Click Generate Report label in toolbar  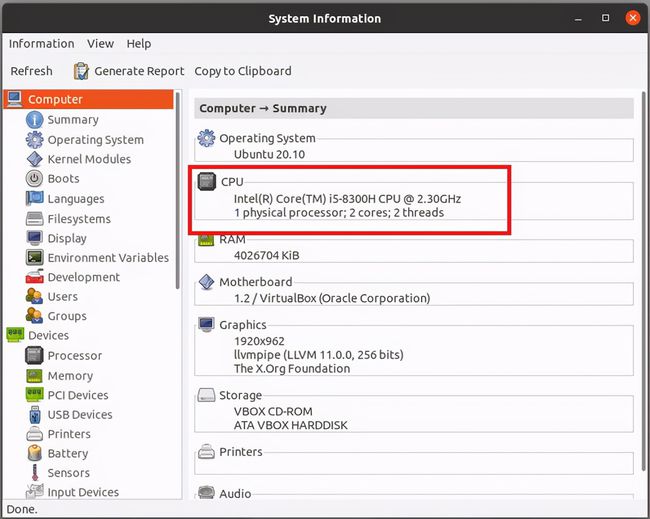click(139, 71)
